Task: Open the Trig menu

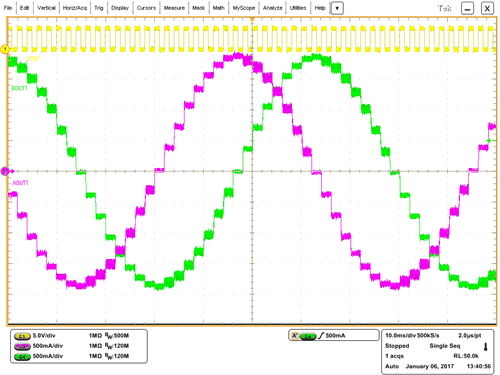Action: pos(99,8)
